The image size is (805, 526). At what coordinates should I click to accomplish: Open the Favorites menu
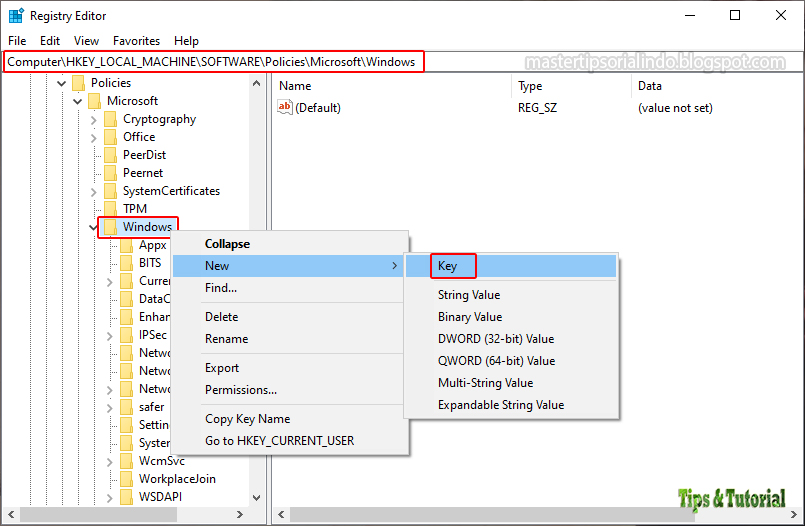click(136, 41)
